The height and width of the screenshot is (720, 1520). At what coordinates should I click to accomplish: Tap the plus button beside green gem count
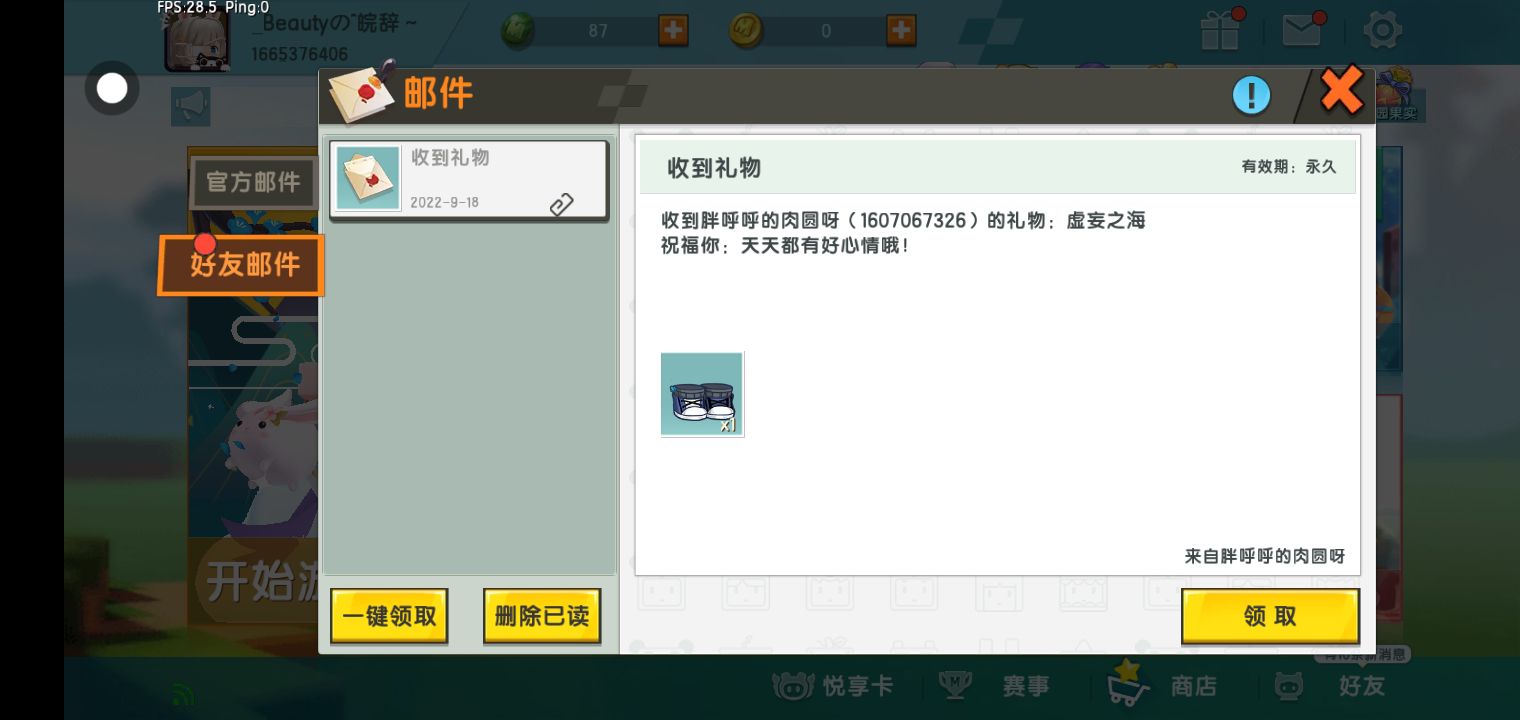(x=673, y=30)
